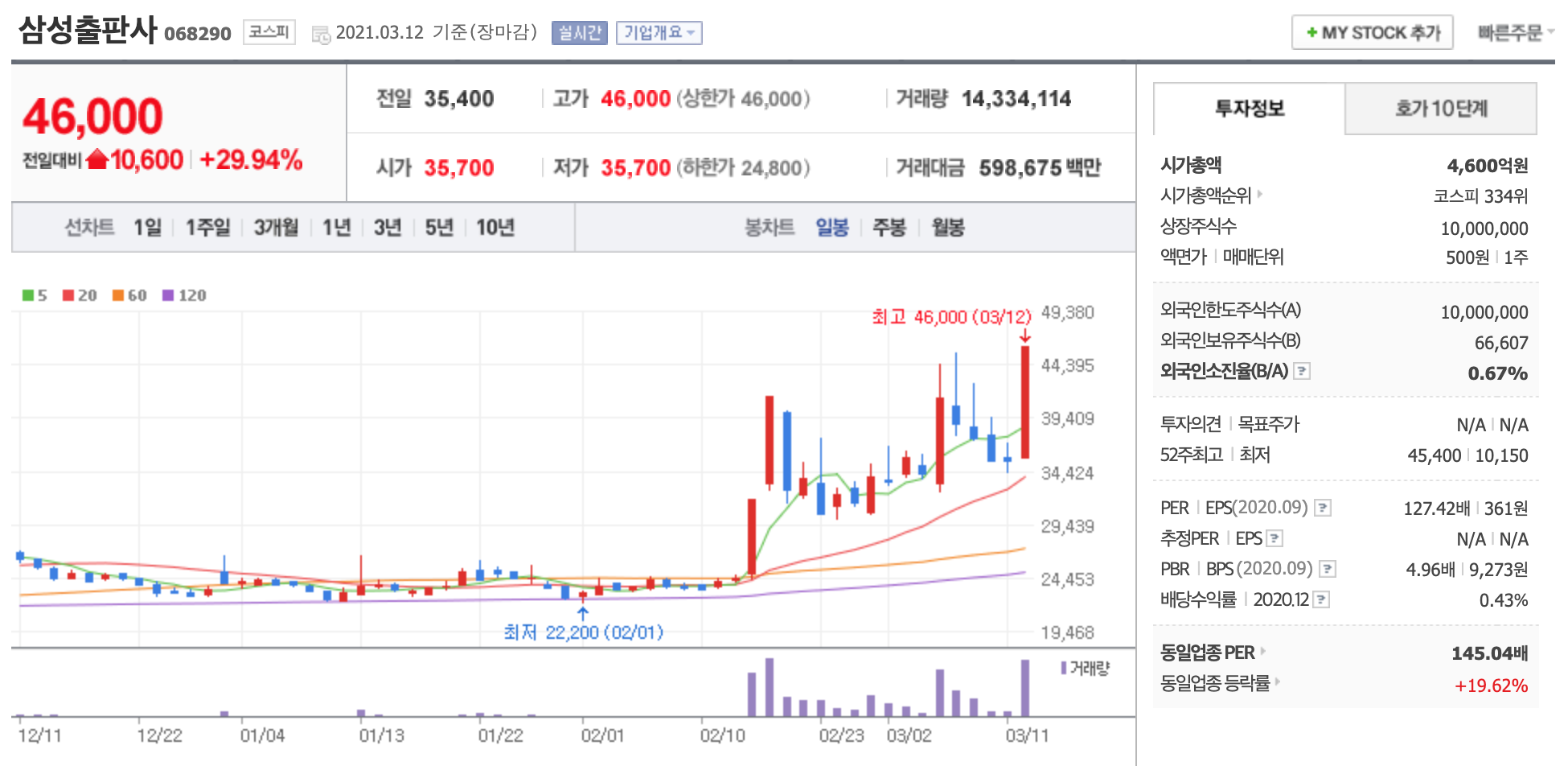Viewport: 1568px width, 766px height.
Task: Click the orange 60-day moving average legend
Action: (129, 295)
